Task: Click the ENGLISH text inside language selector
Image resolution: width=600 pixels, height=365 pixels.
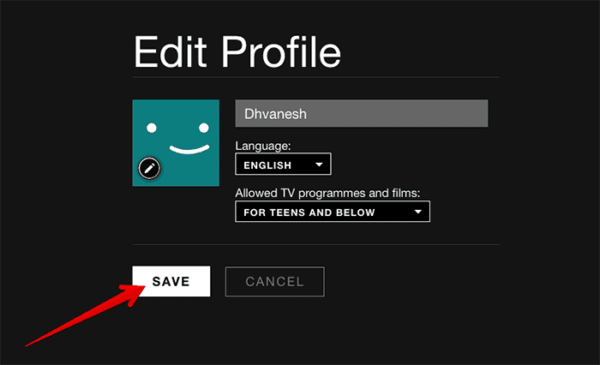Action: tap(267, 165)
